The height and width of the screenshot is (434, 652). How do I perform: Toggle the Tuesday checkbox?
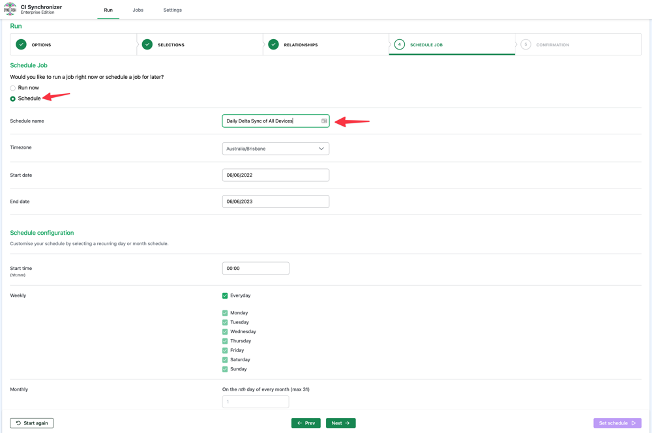tap(225, 322)
